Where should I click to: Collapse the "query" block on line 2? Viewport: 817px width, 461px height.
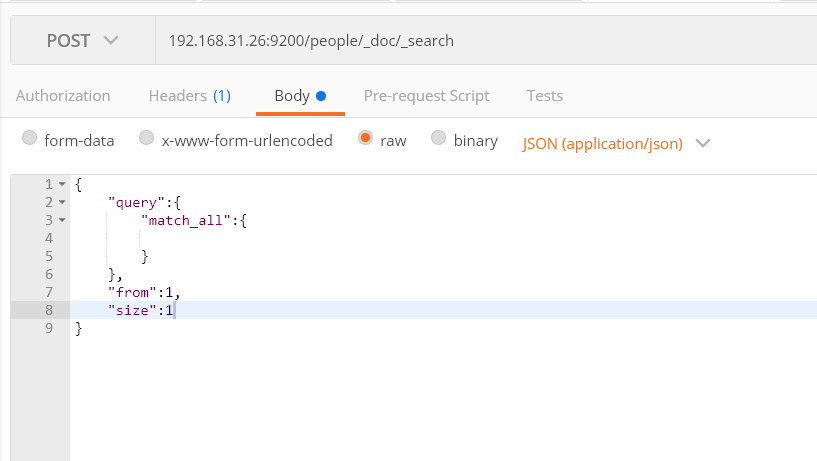tap(62, 203)
